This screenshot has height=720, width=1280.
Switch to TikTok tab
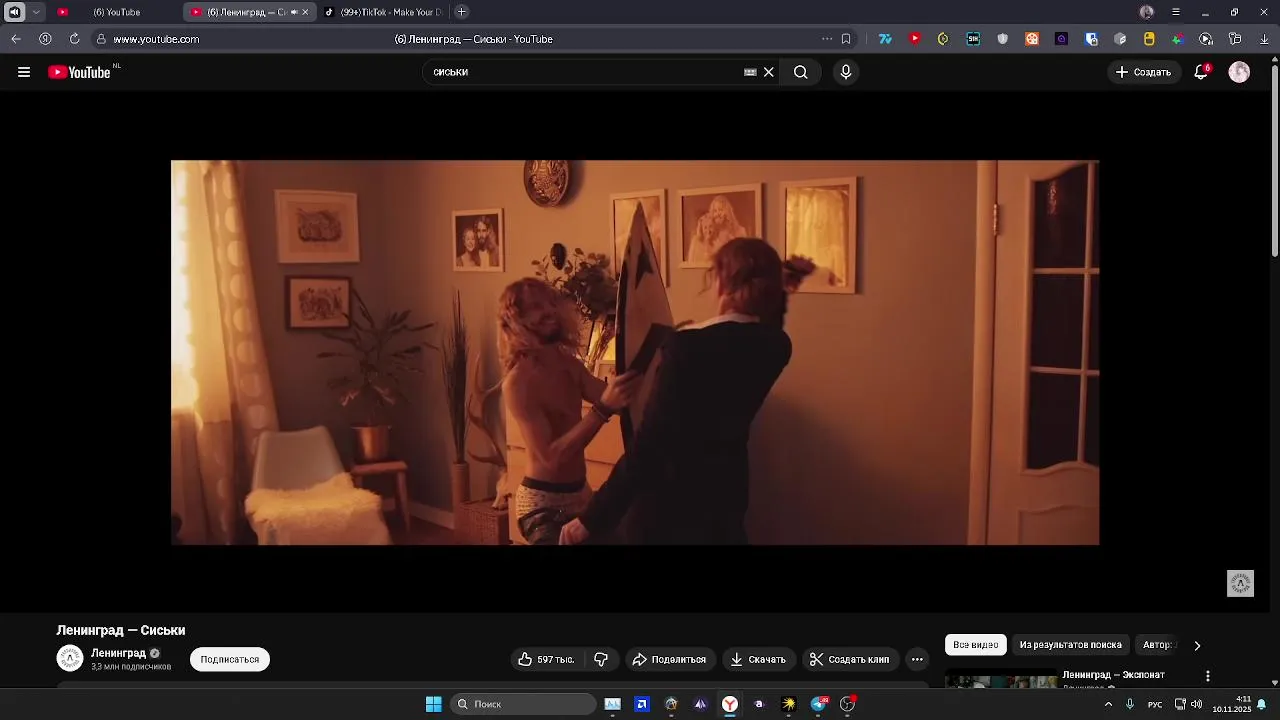pyautogui.click(x=385, y=12)
